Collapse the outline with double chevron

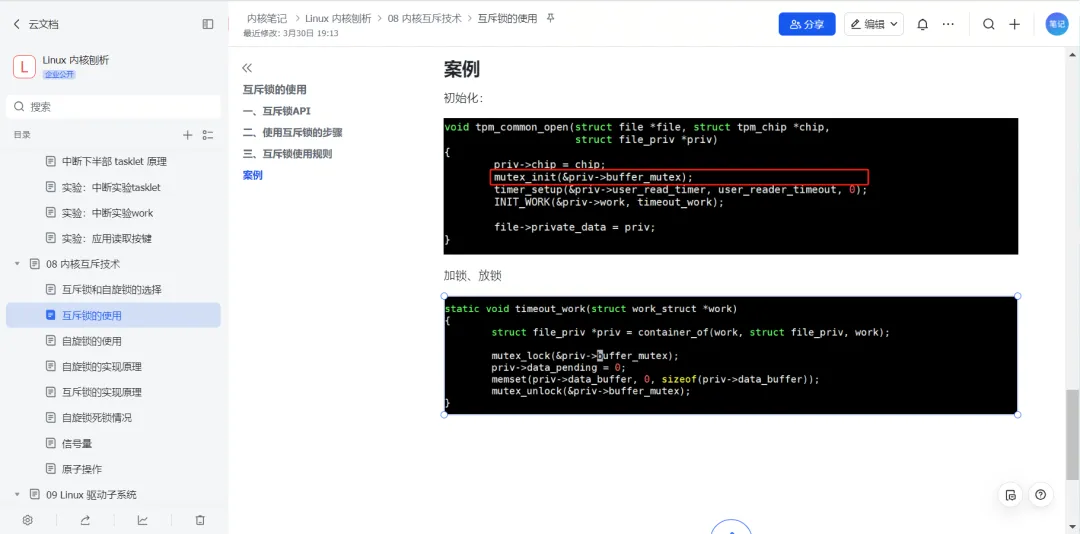247,68
